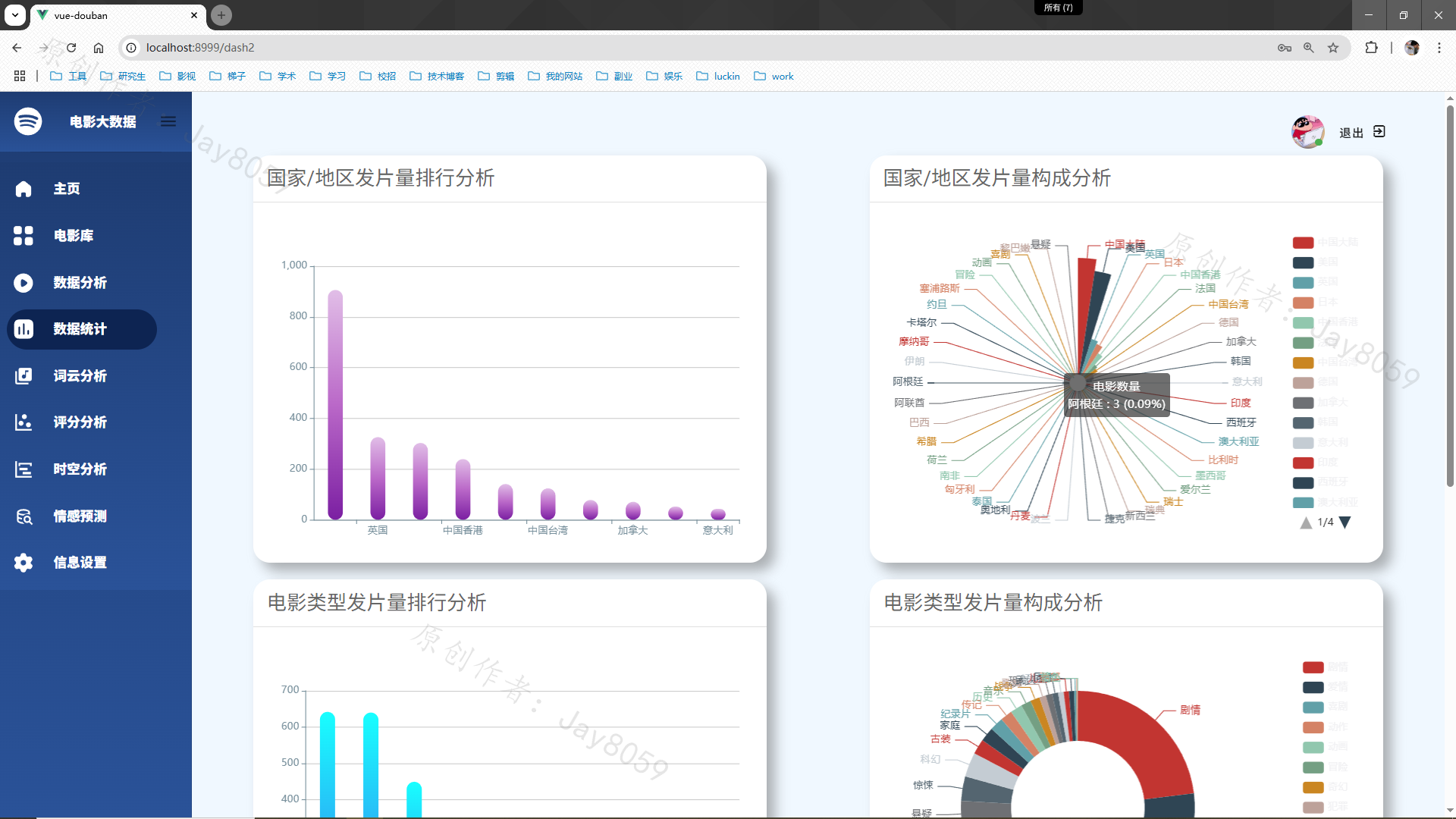The height and width of the screenshot is (819, 1456).
Task: Close the vue-douban tab
Action: pos(194,15)
